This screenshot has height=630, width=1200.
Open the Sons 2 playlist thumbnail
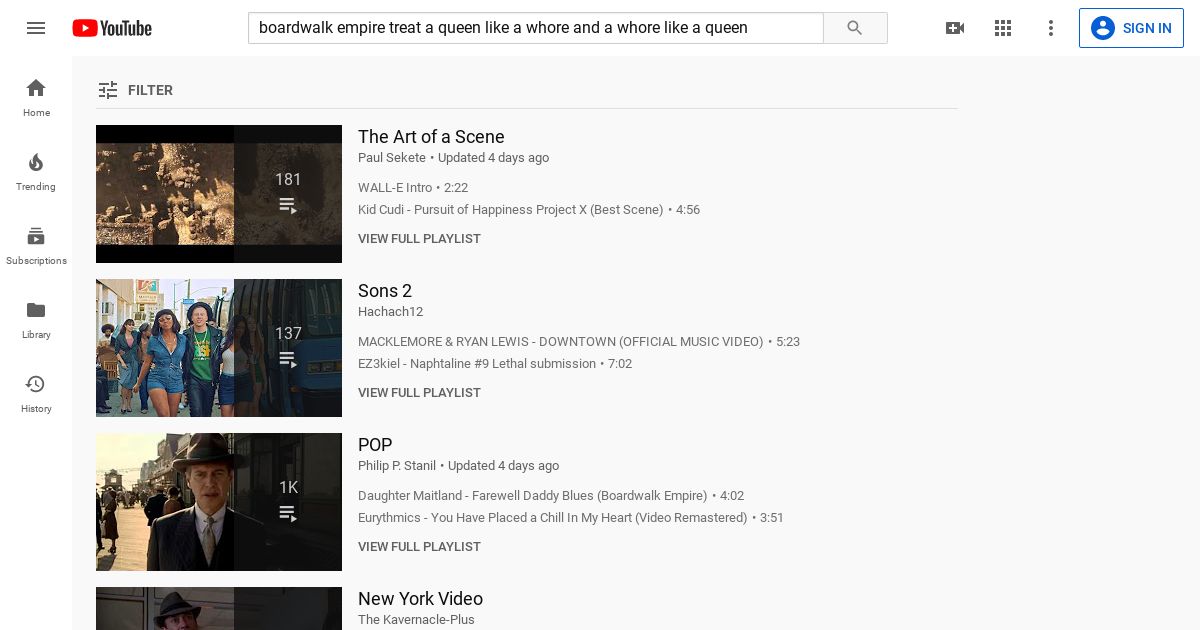219,348
